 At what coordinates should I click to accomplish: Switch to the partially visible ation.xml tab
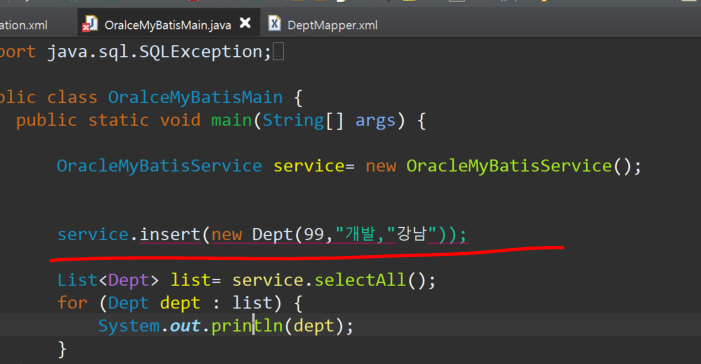(x=24, y=25)
